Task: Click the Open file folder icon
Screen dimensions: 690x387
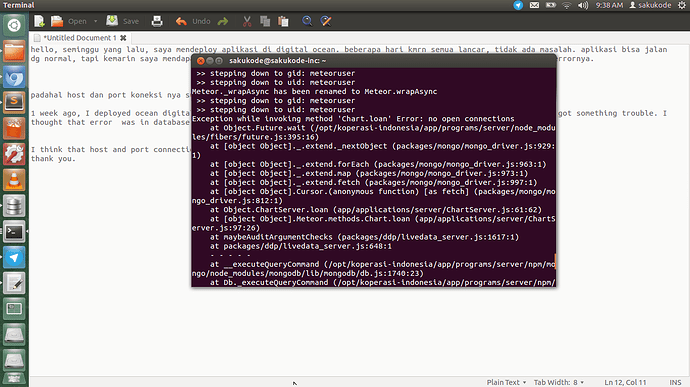Action: tap(57, 21)
